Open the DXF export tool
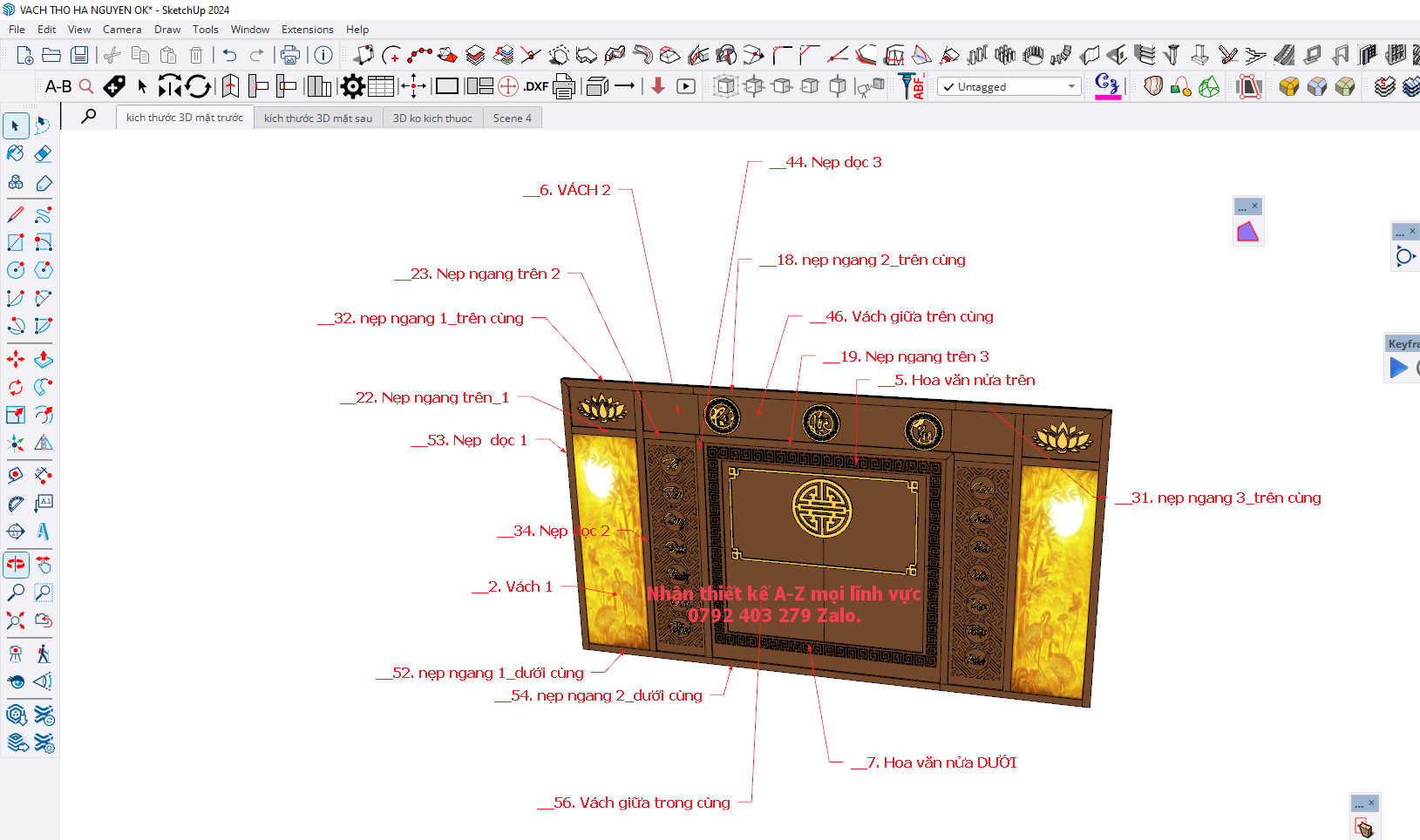Image resolution: width=1420 pixels, height=840 pixels. 535,86
